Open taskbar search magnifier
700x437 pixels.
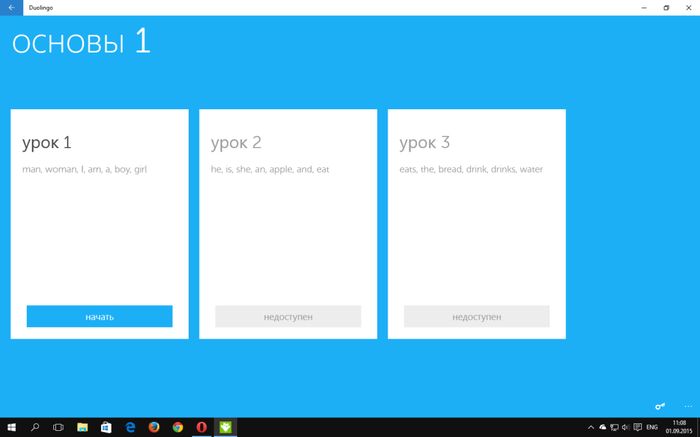pyautogui.click(x=35, y=427)
